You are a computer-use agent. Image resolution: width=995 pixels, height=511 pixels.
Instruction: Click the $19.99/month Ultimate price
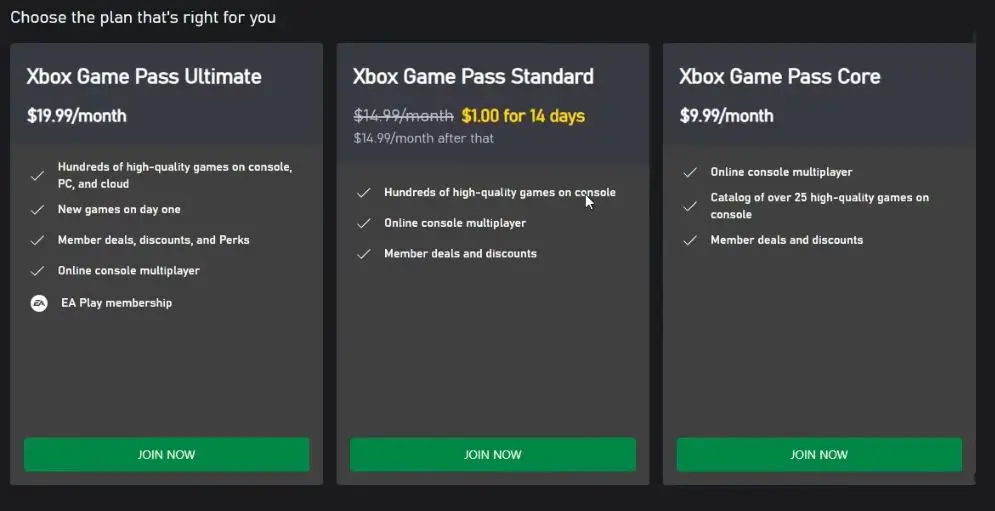click(77, 116)
